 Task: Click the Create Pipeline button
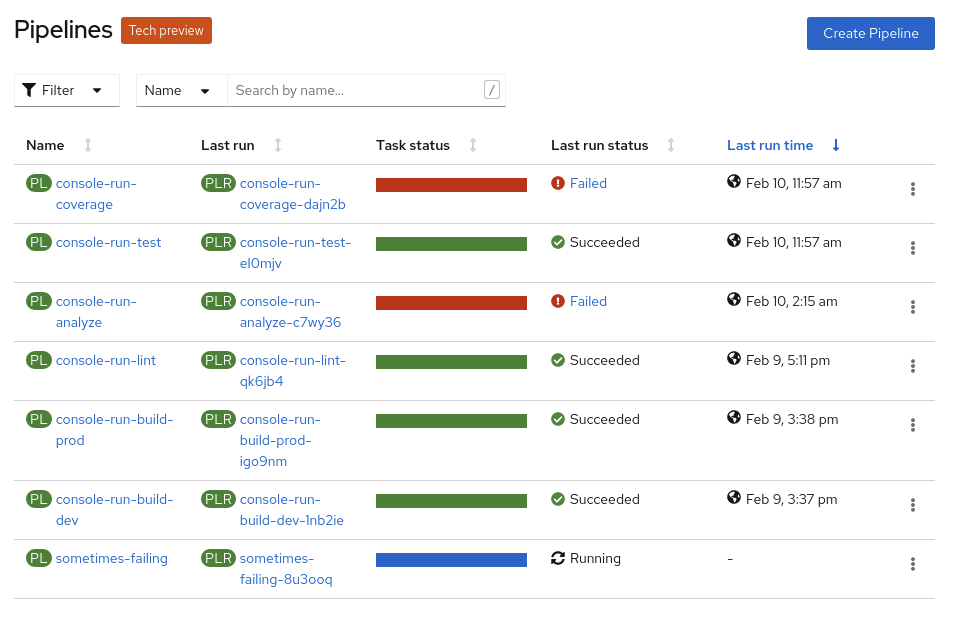click(870, 33)
